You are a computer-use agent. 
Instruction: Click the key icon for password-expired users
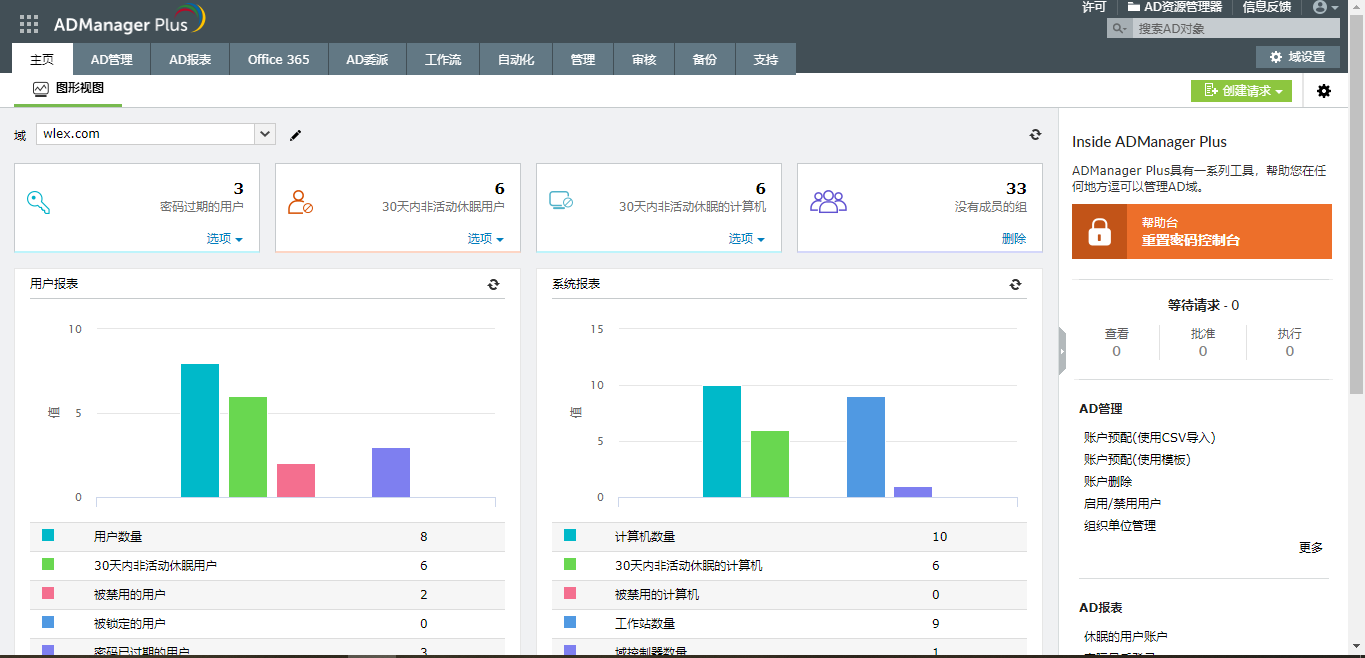point(39,202)
